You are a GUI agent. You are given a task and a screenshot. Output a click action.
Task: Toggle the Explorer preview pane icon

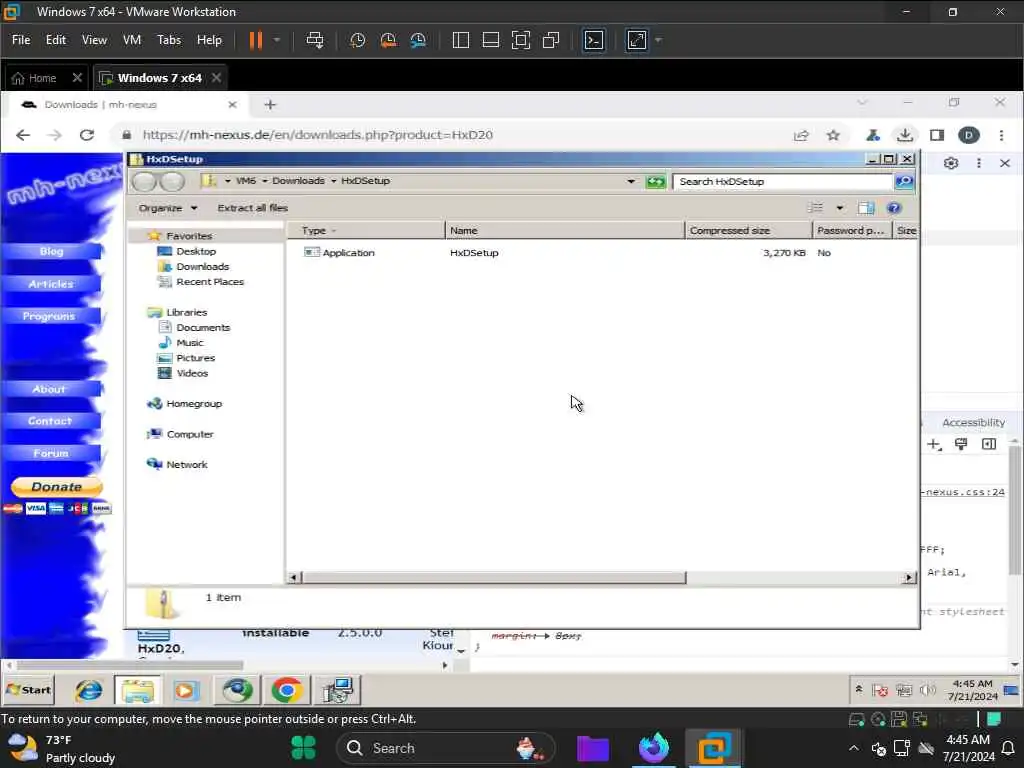tap(866, 208)
